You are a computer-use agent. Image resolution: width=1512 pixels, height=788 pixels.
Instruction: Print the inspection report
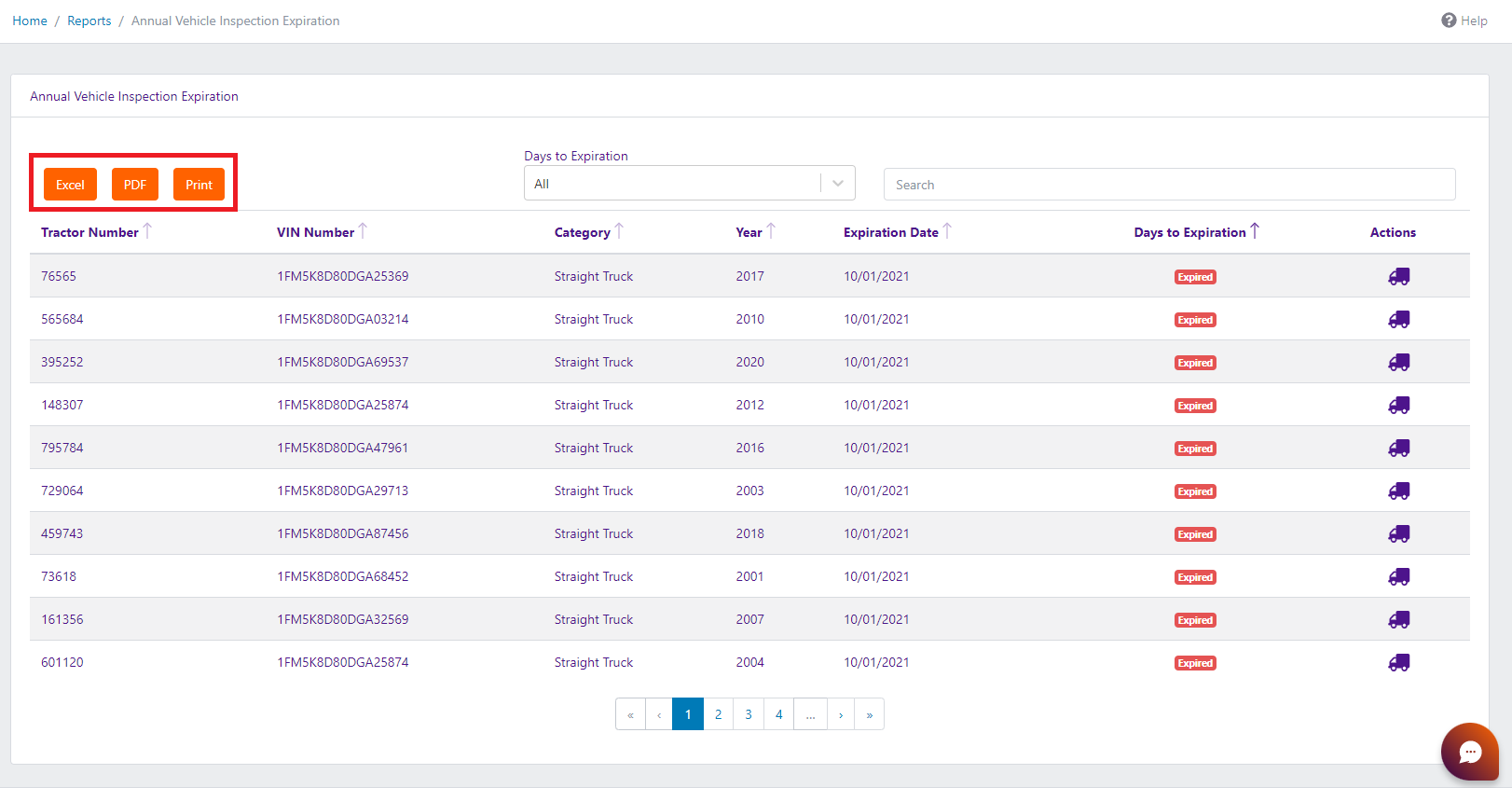(x=199, y=185)
